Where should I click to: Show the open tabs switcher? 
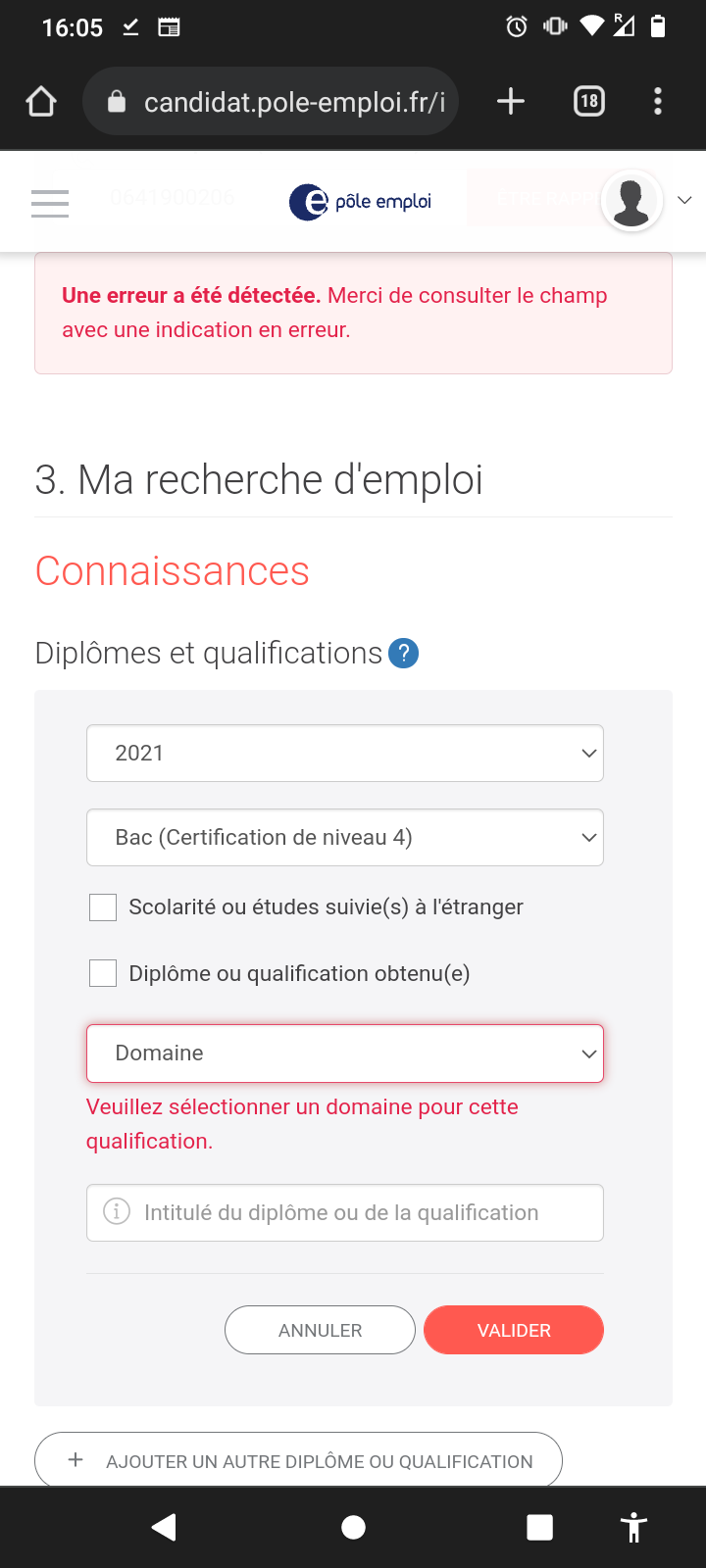pyautogui.click(x=589, y=101)
